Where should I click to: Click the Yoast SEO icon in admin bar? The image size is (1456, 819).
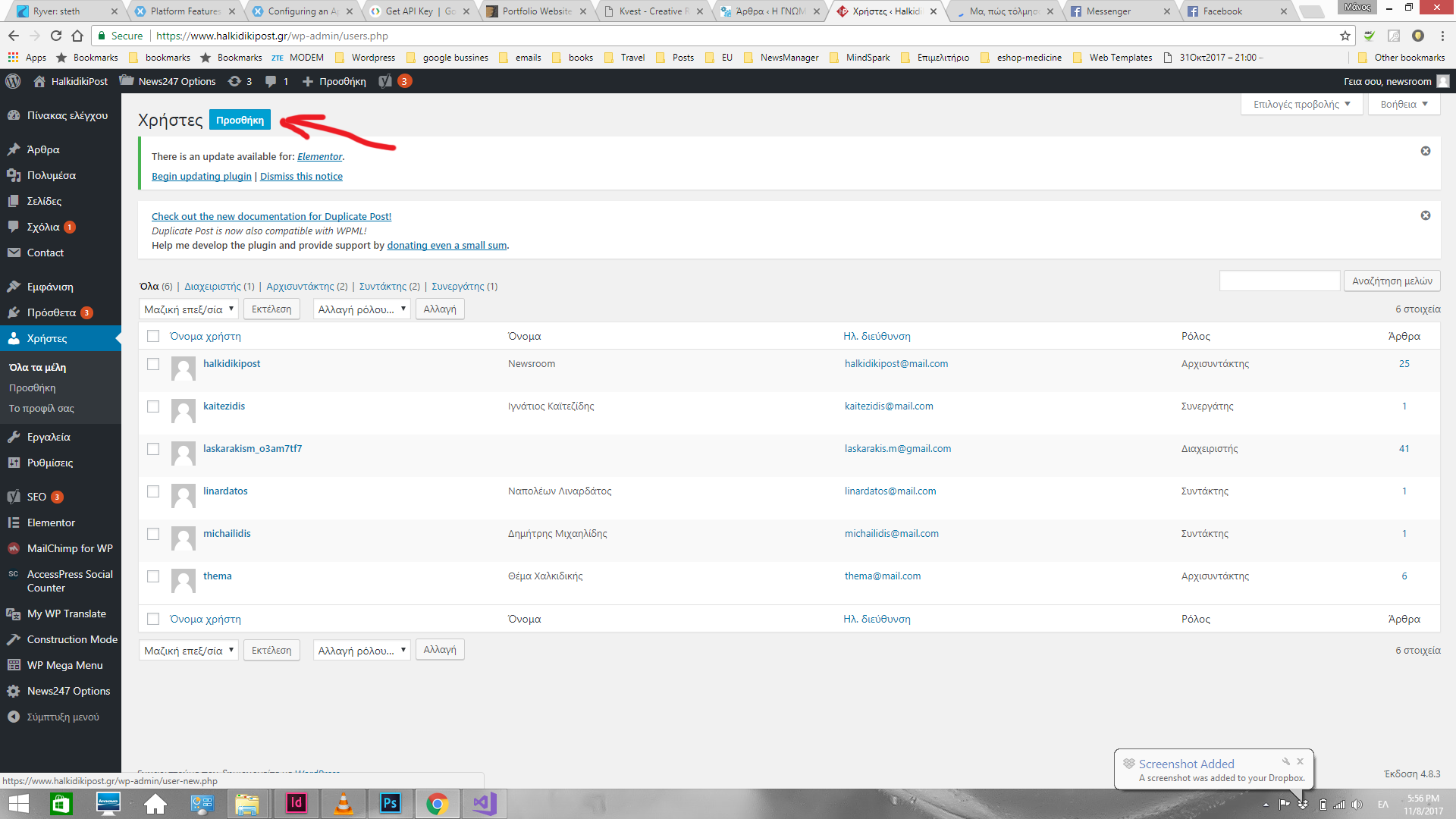(386, 81)
